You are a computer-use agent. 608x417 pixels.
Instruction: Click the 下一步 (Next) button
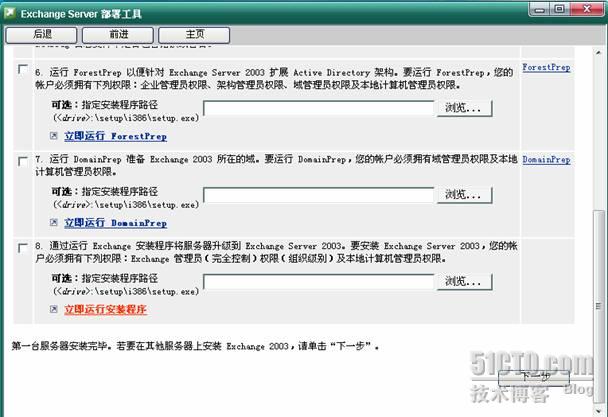(534, 377)
